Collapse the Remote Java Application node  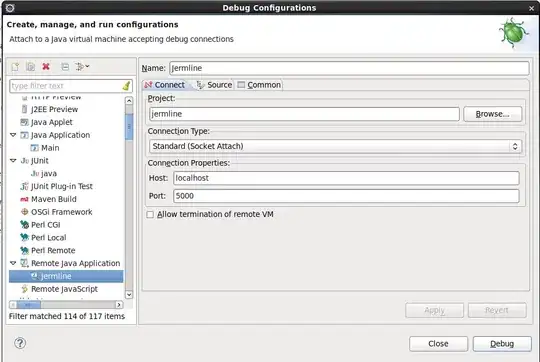[x=13, y=263]
